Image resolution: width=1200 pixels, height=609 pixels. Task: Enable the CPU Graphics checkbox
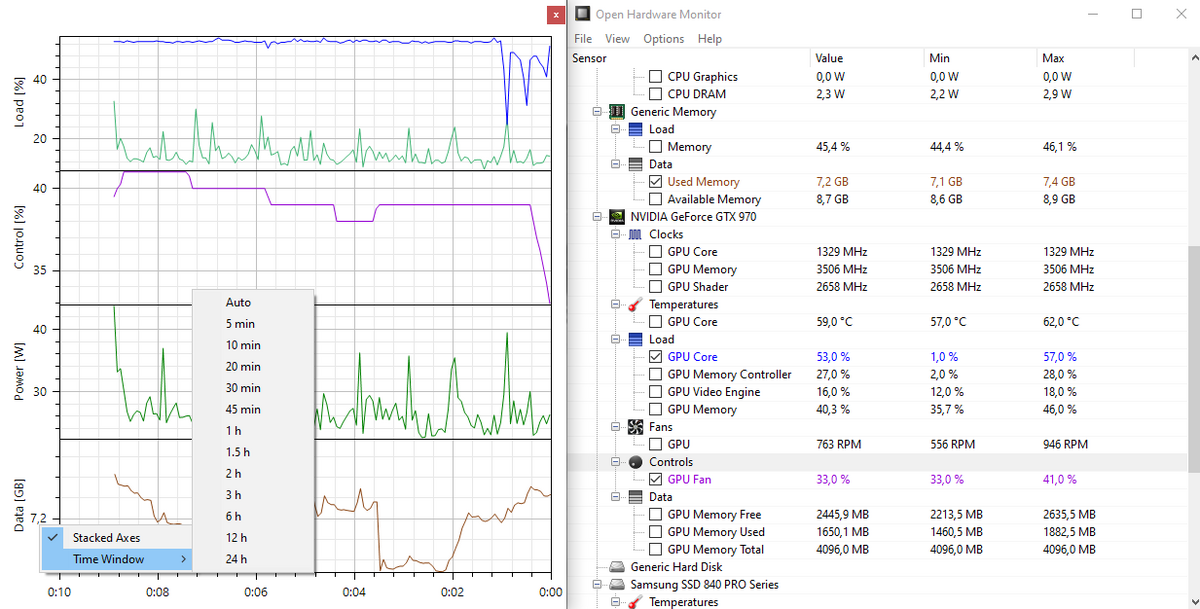click(x=655, y=77)
